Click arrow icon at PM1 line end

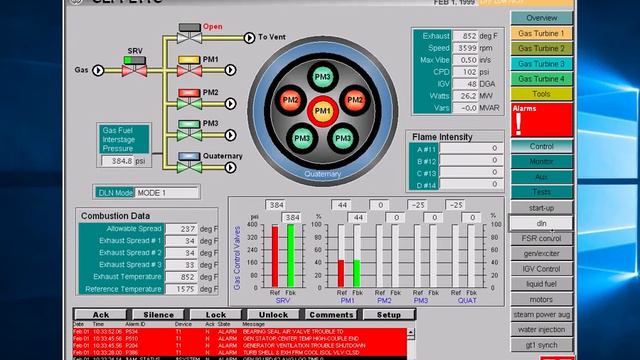tap(230, 70)
